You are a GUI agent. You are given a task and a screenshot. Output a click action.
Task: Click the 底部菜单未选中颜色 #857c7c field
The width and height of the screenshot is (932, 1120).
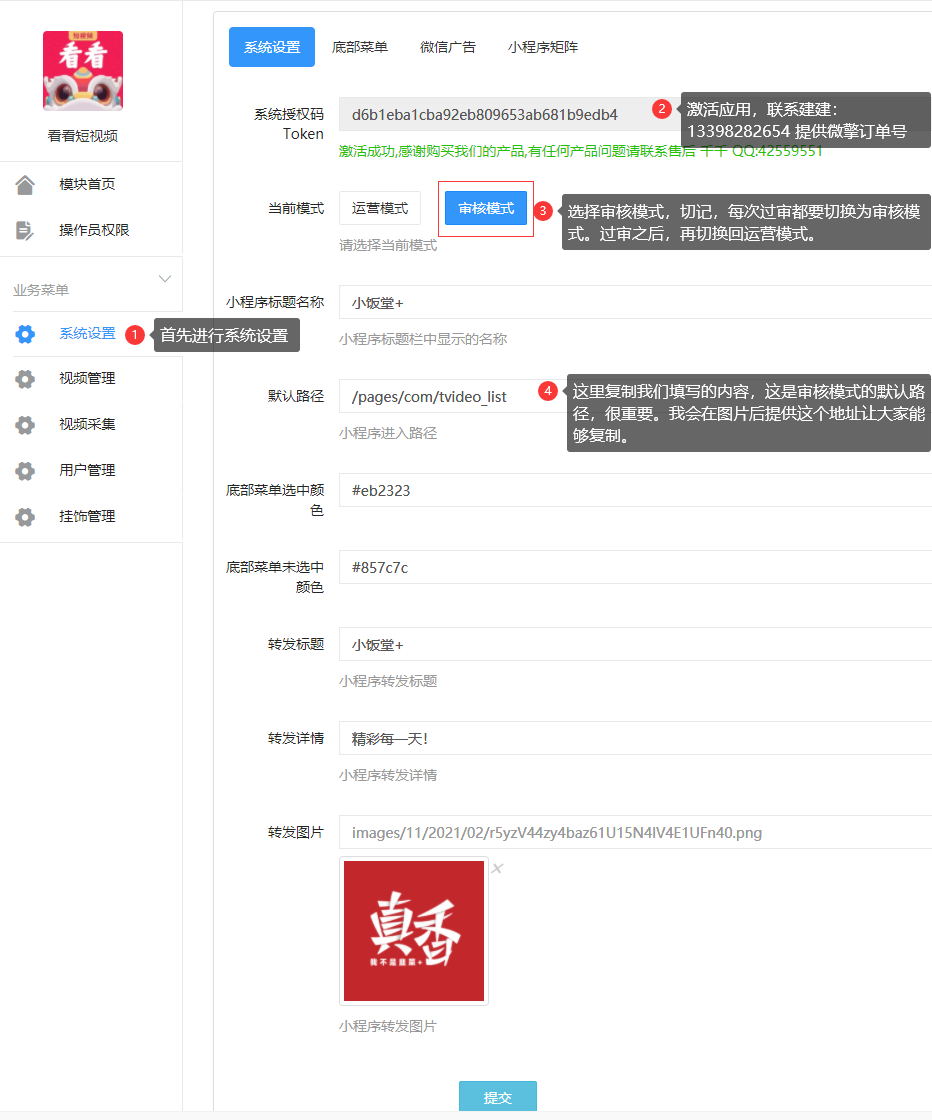pyautogui.click(x=636, y=568)
